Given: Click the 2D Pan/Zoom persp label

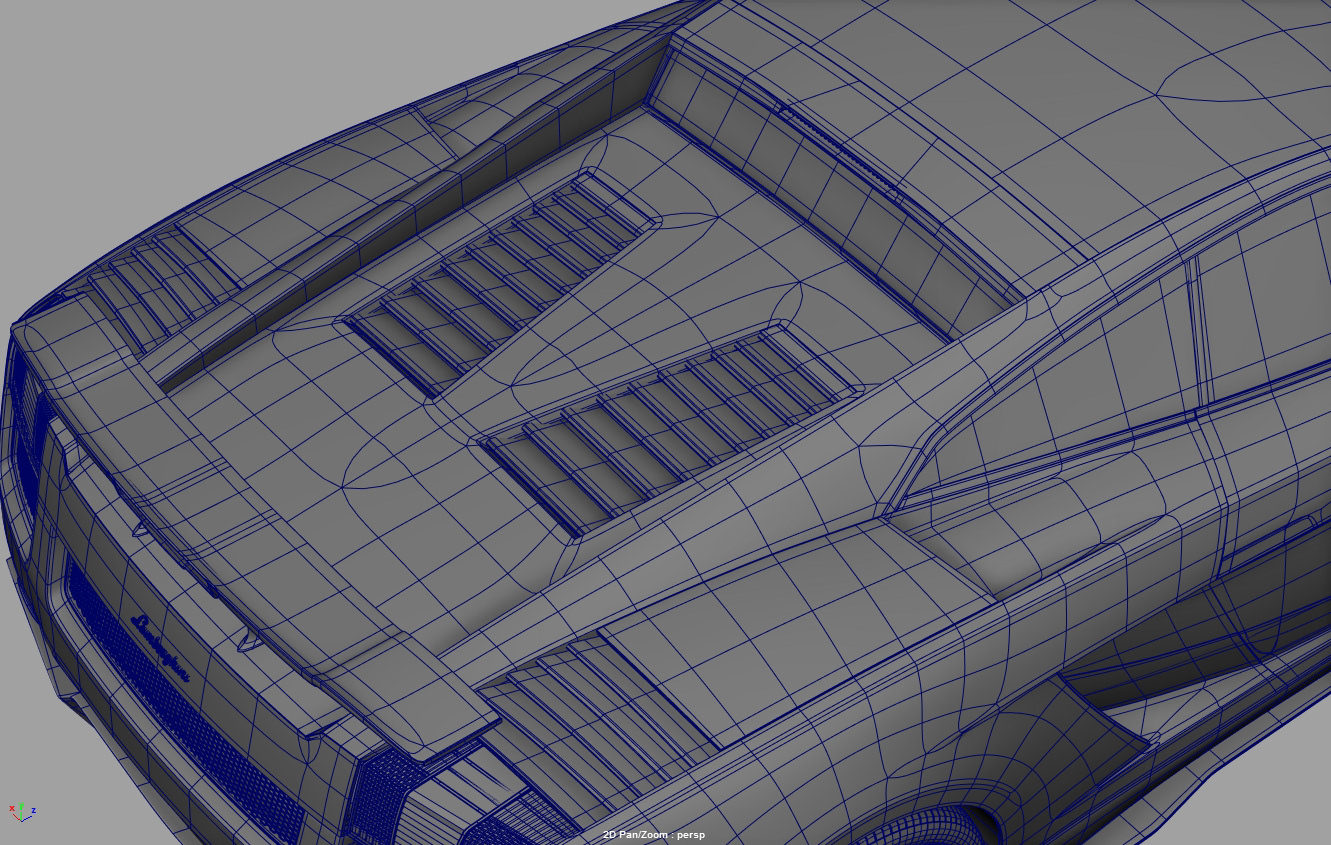Looking at the screenshot, I should (x=653, y=834).
